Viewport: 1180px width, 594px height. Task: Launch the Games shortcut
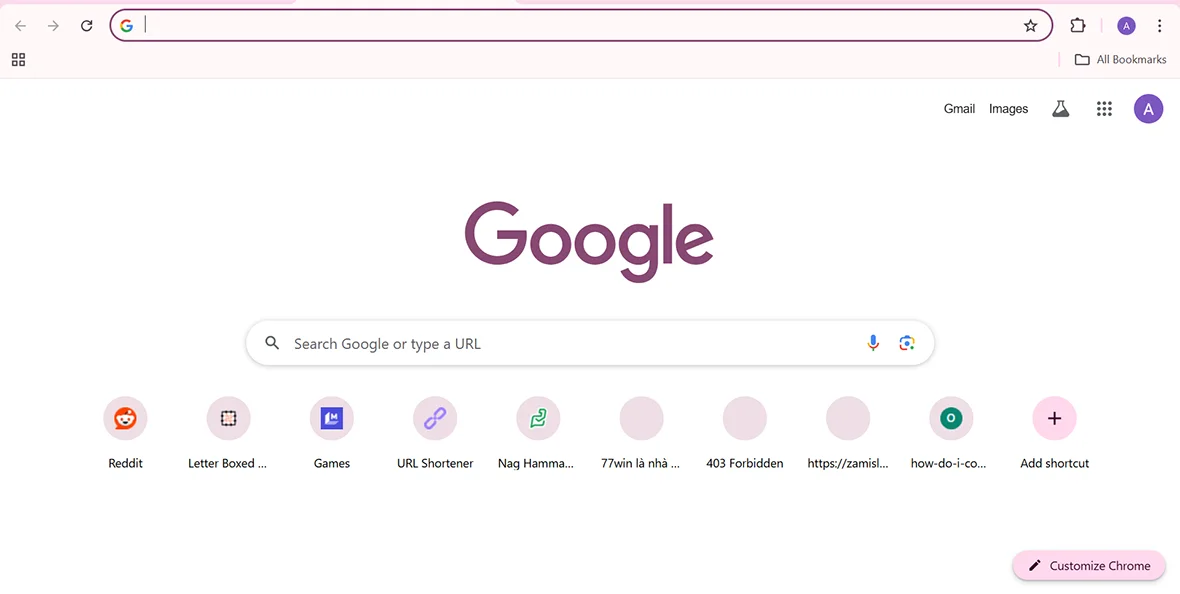(x=331, y=418)
